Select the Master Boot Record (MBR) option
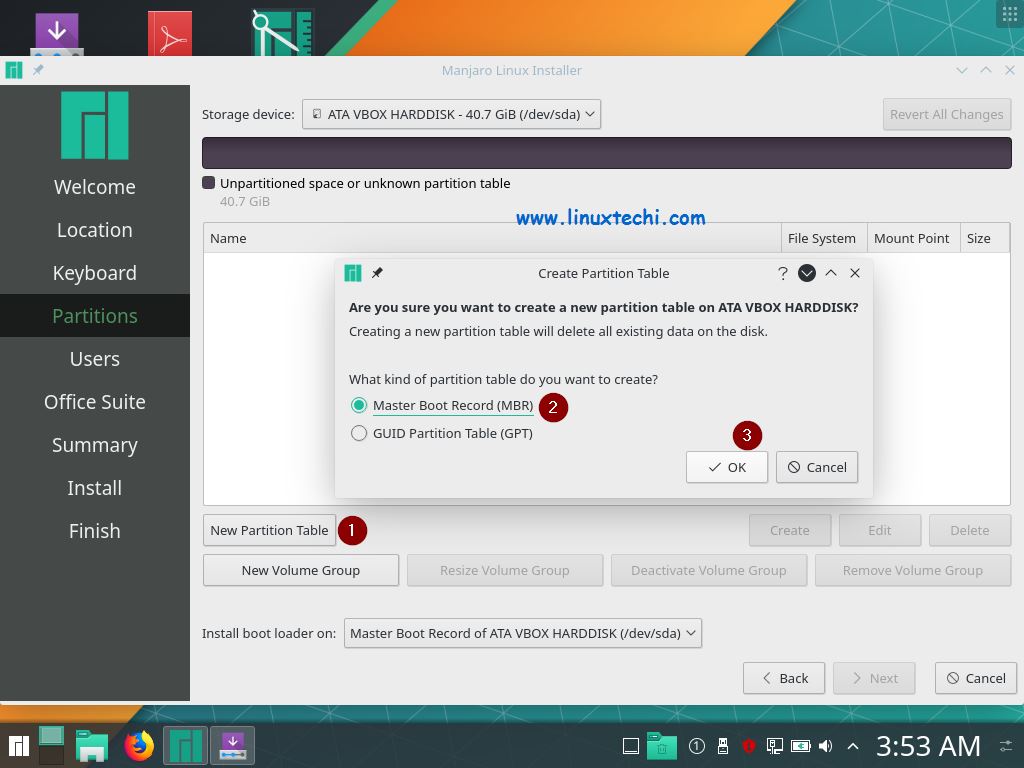1024x768 pixels. point(359,406)
